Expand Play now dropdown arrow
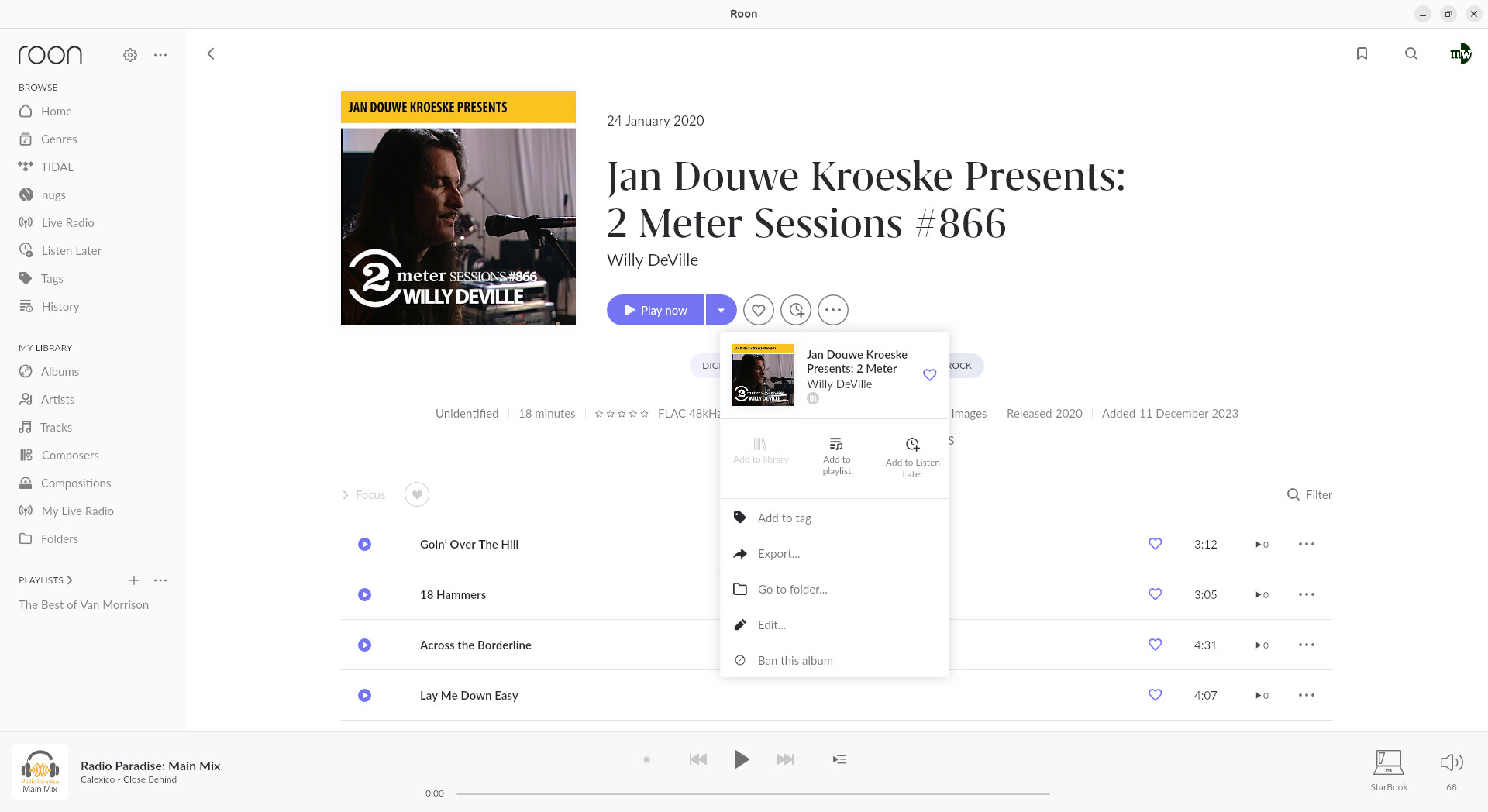1488x812 pixels. coord(721,310)
